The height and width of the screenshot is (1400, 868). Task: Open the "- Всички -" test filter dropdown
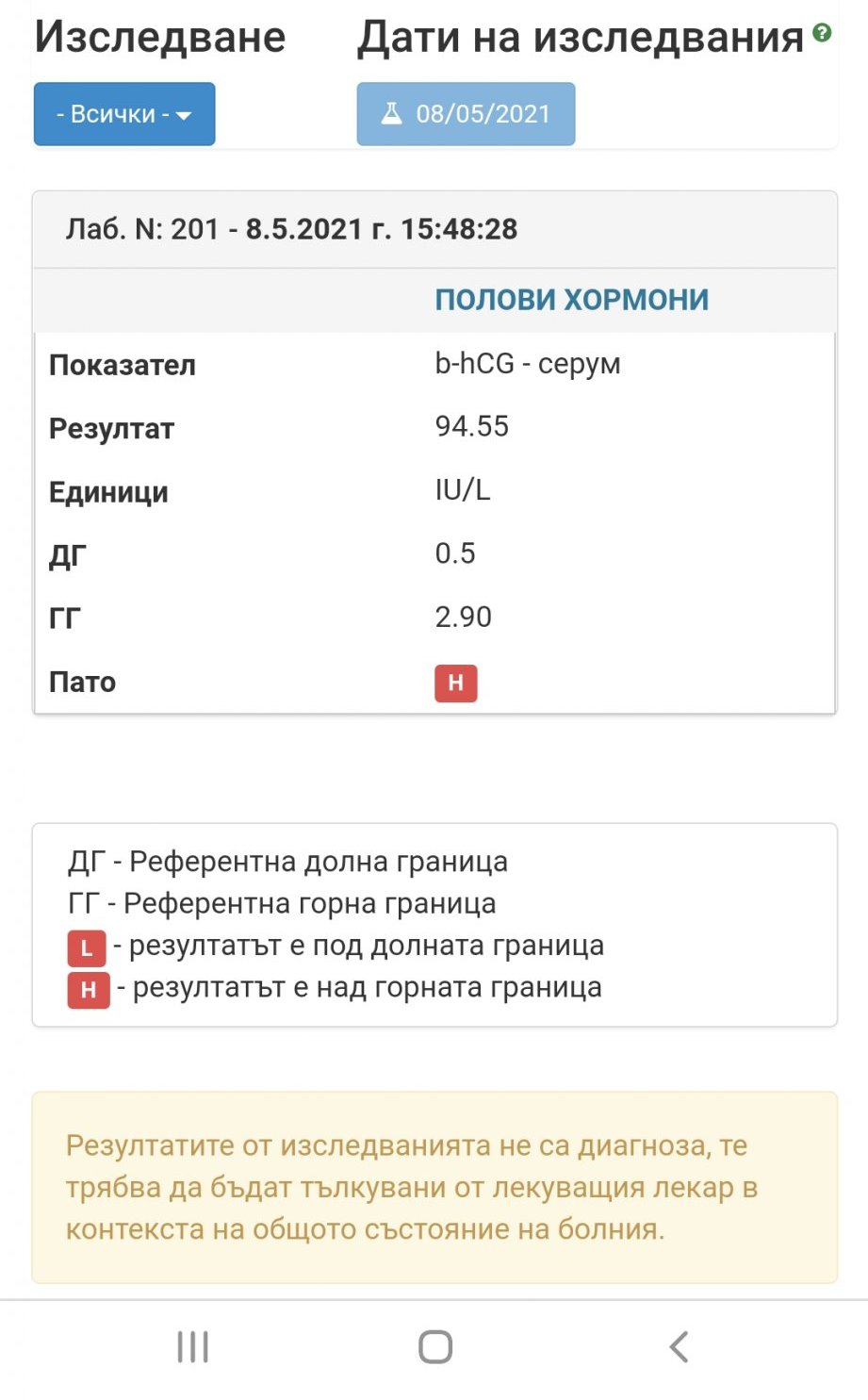point(124,114)
